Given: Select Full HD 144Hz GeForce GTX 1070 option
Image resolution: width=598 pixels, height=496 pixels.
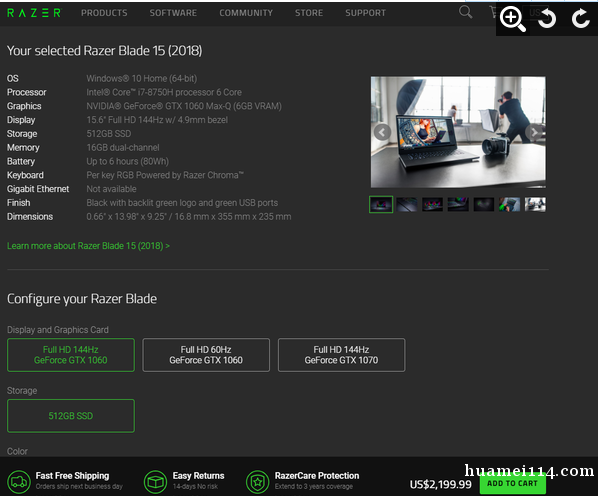Looking at the screenshot, I should point(341,355).
